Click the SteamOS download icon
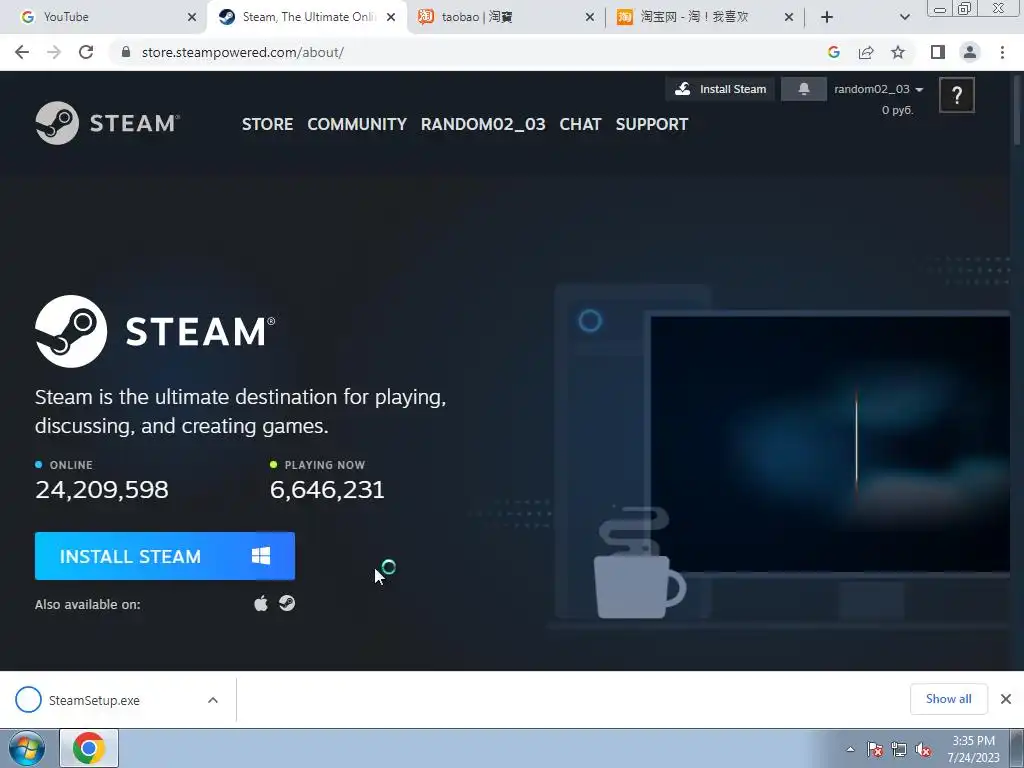Screen dimensions: 1024x768 (x=287, y=603)
